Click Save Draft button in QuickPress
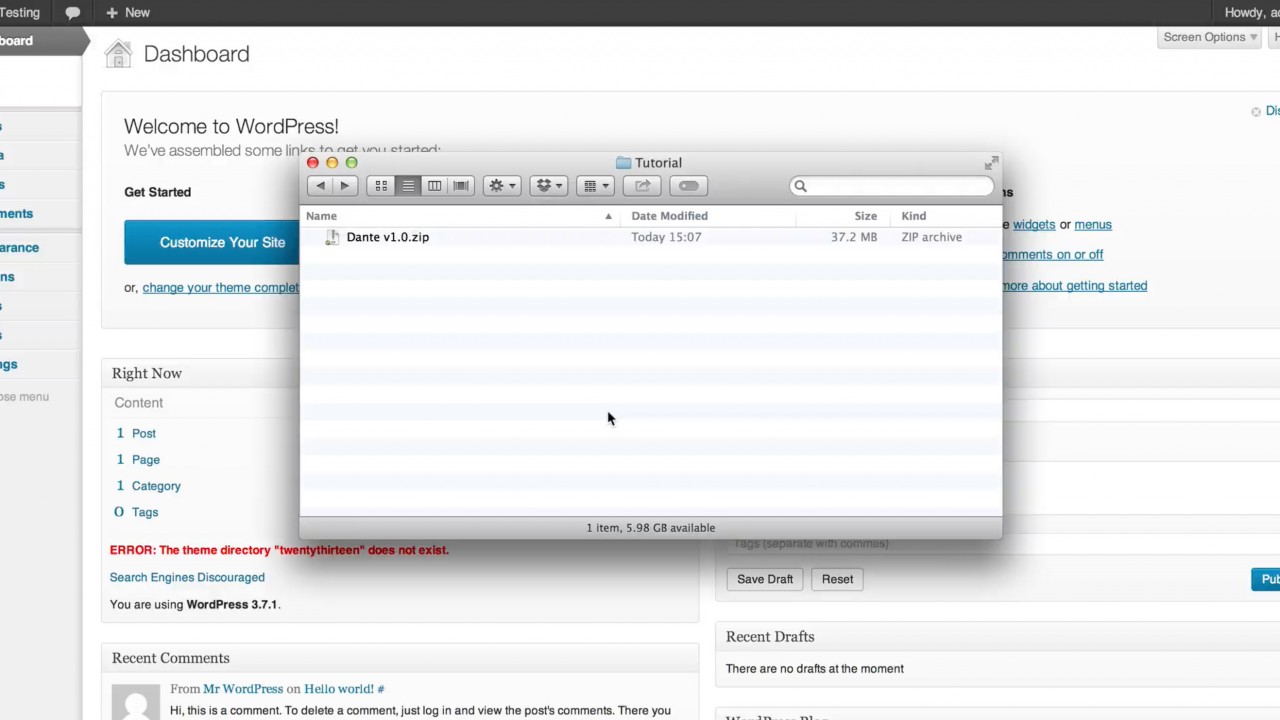This screenshot has width=1280, height=720. coord(765,579)
